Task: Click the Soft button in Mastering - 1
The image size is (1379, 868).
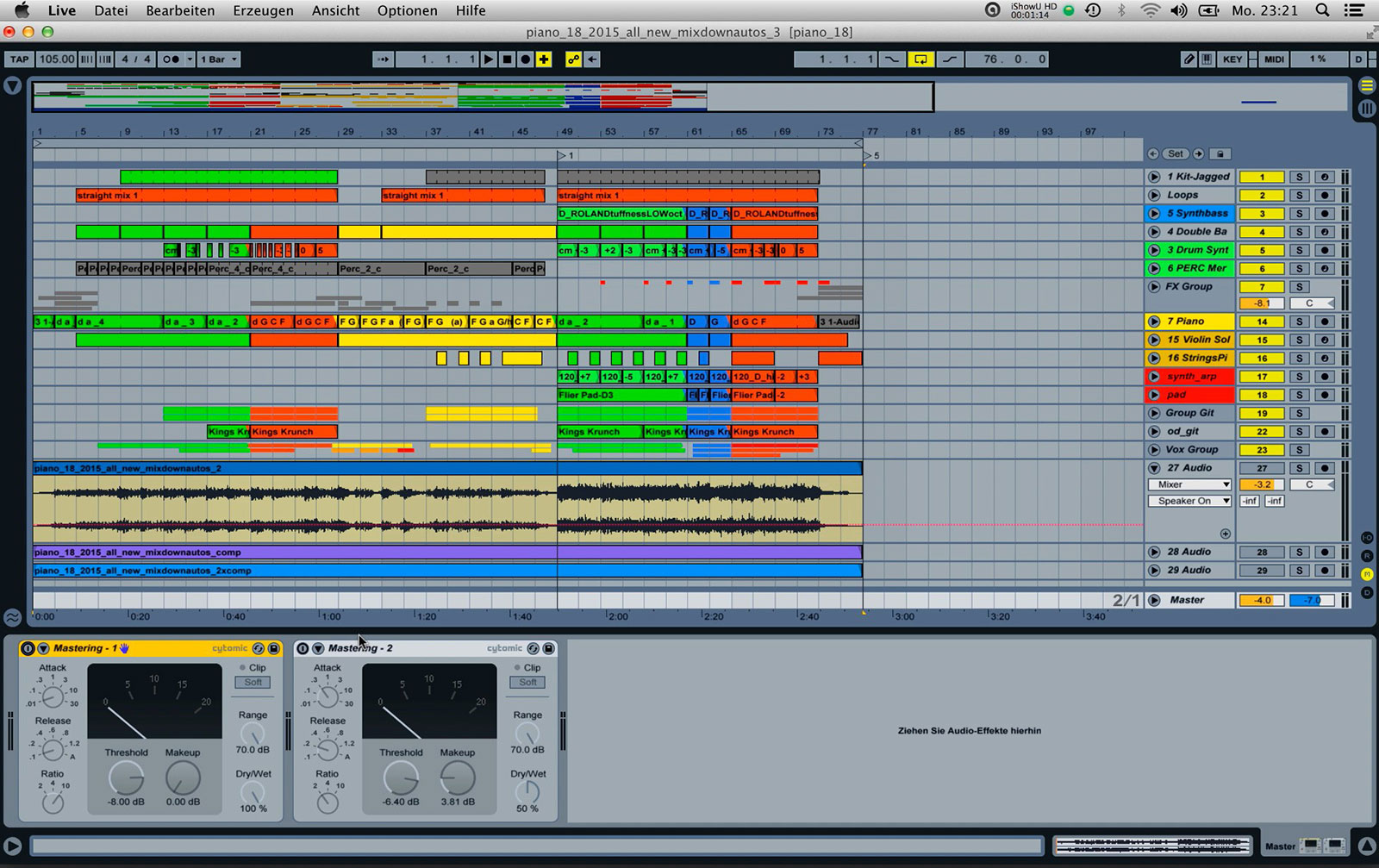Action: coord(253,682)
